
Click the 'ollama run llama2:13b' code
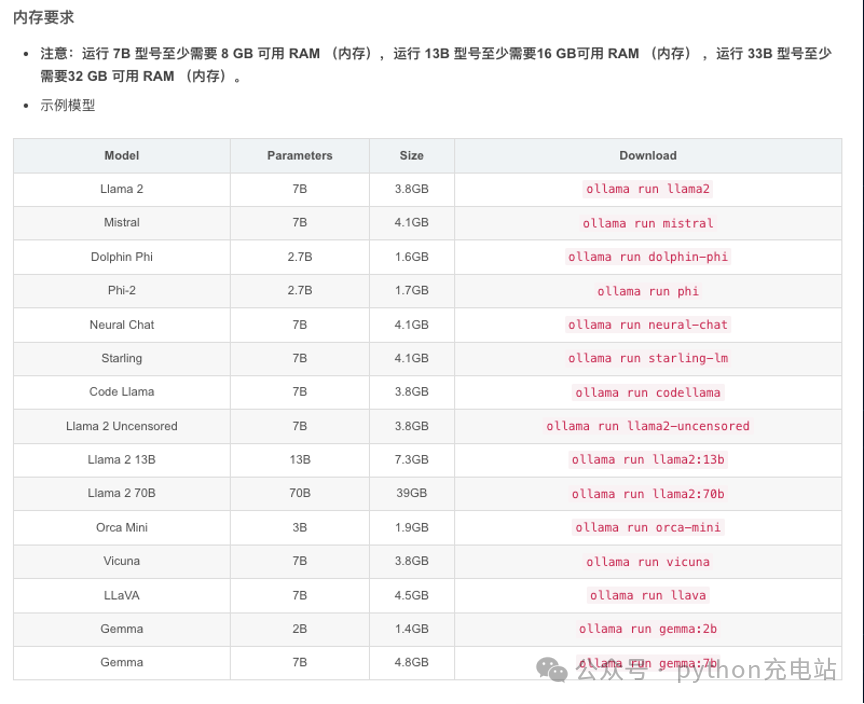647,459
